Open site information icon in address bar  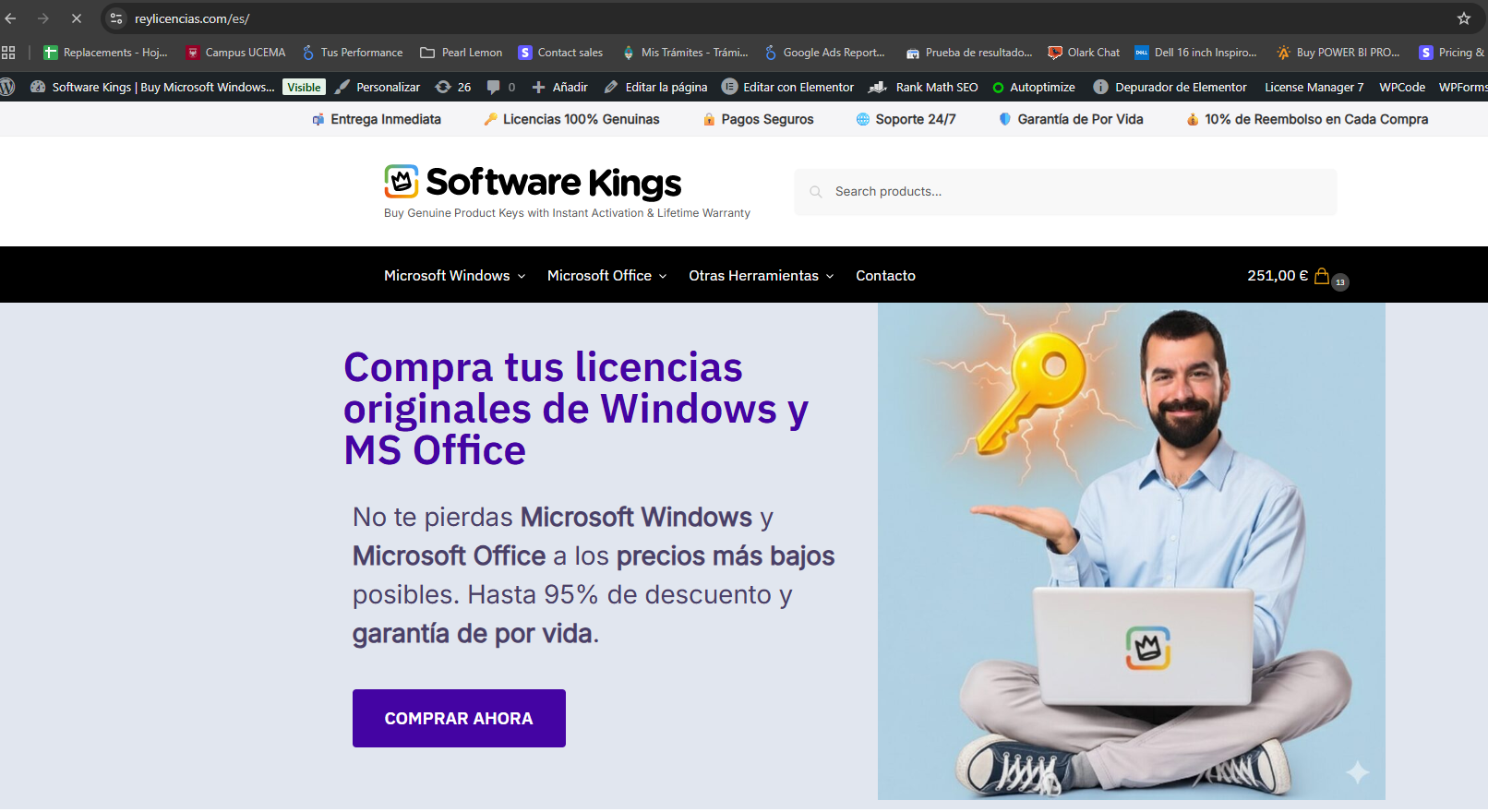(x=116, y=18)
